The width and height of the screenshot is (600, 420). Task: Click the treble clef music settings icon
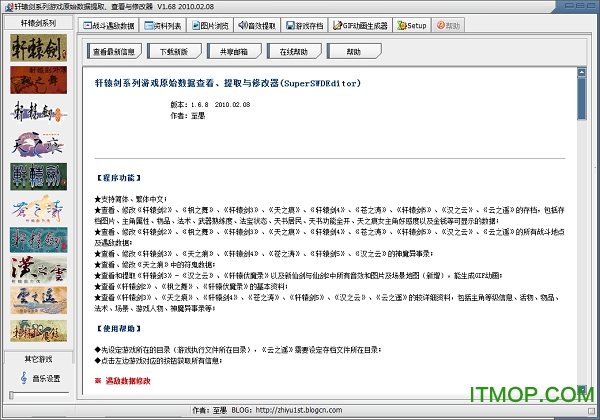(22, 378)
